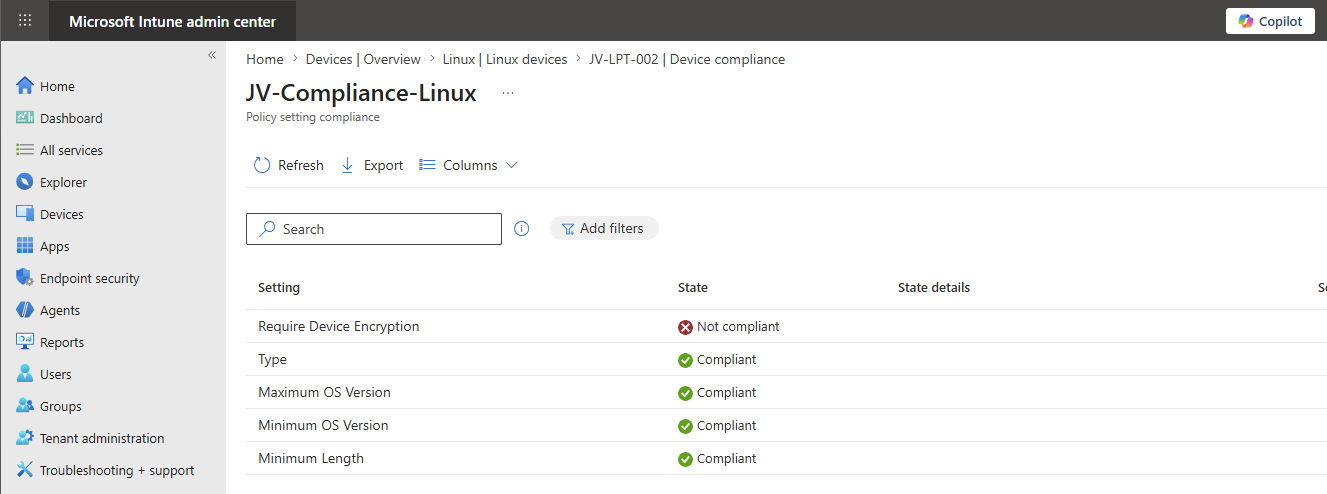Click the Not compliant state text

(x=738, y=326)
